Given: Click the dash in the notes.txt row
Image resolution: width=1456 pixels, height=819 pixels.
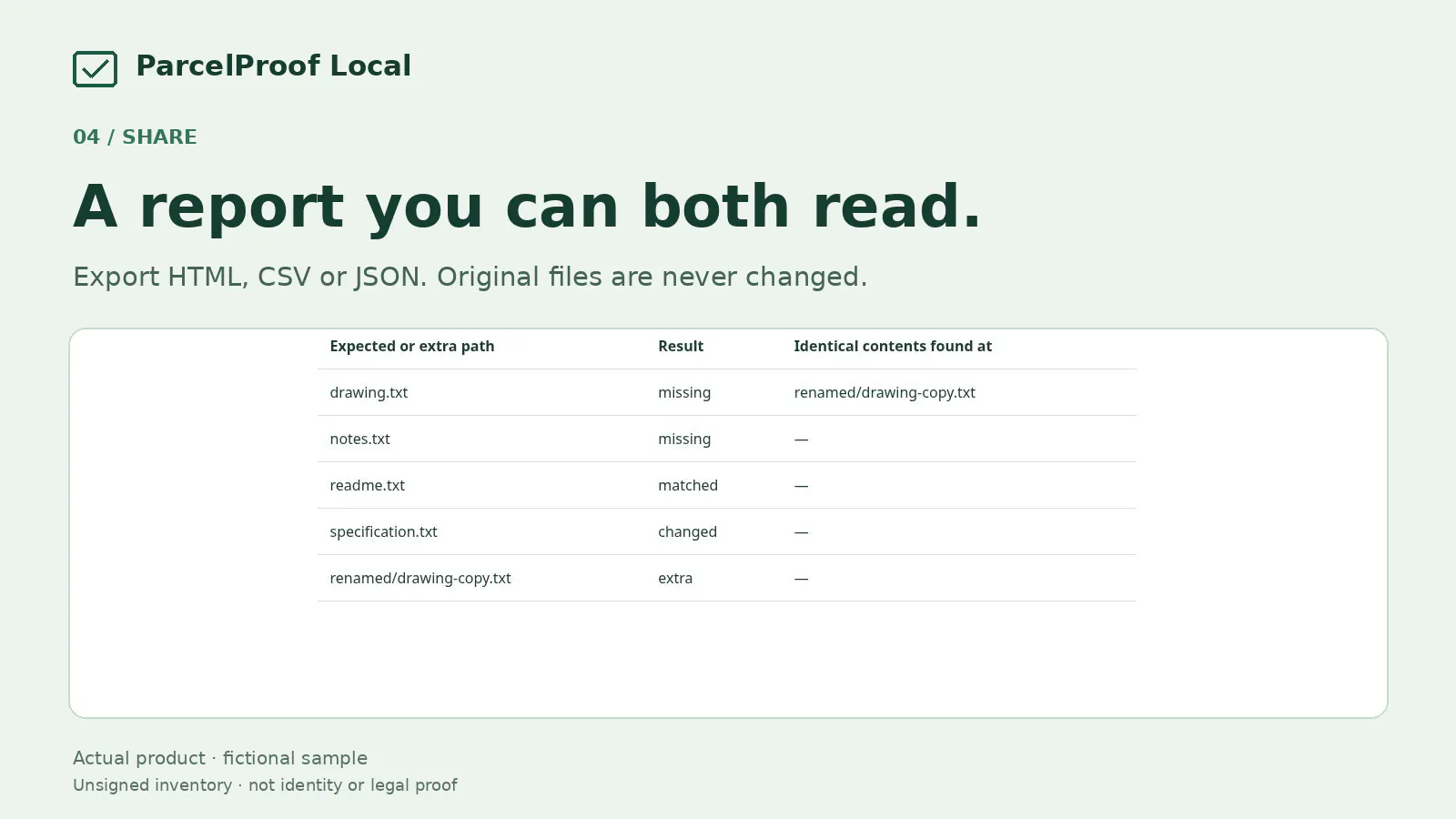Looking at the screenshot, I should click(801, 439).
